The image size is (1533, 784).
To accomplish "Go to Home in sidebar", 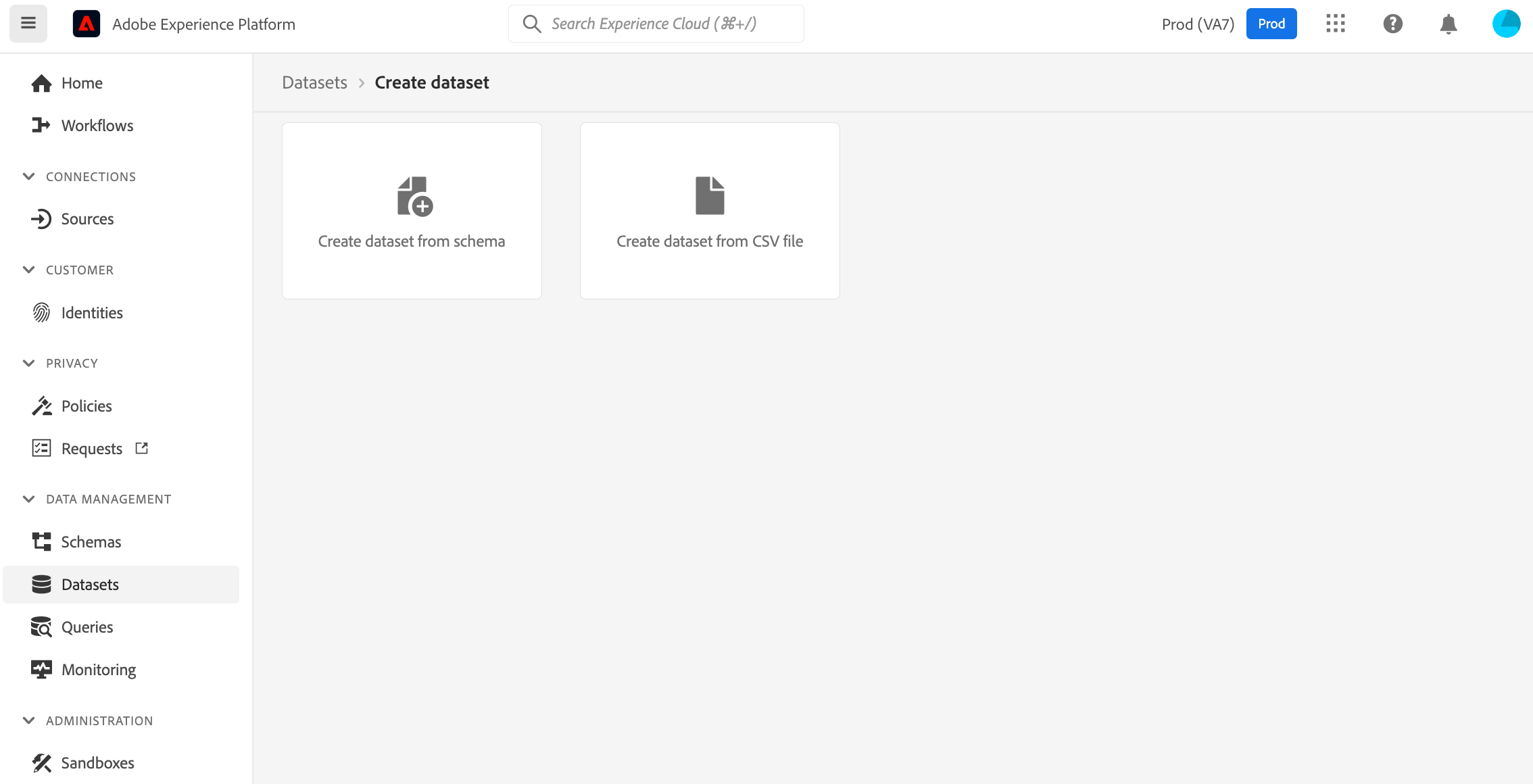I will point(82,83).
